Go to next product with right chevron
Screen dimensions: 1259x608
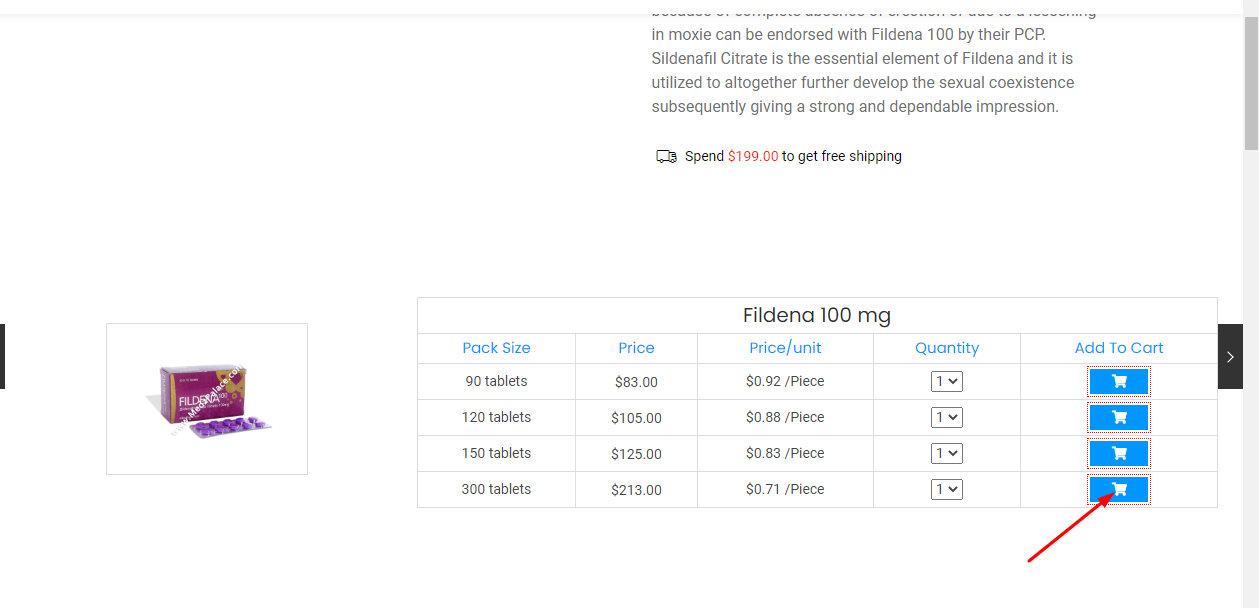pos(1230,356)
